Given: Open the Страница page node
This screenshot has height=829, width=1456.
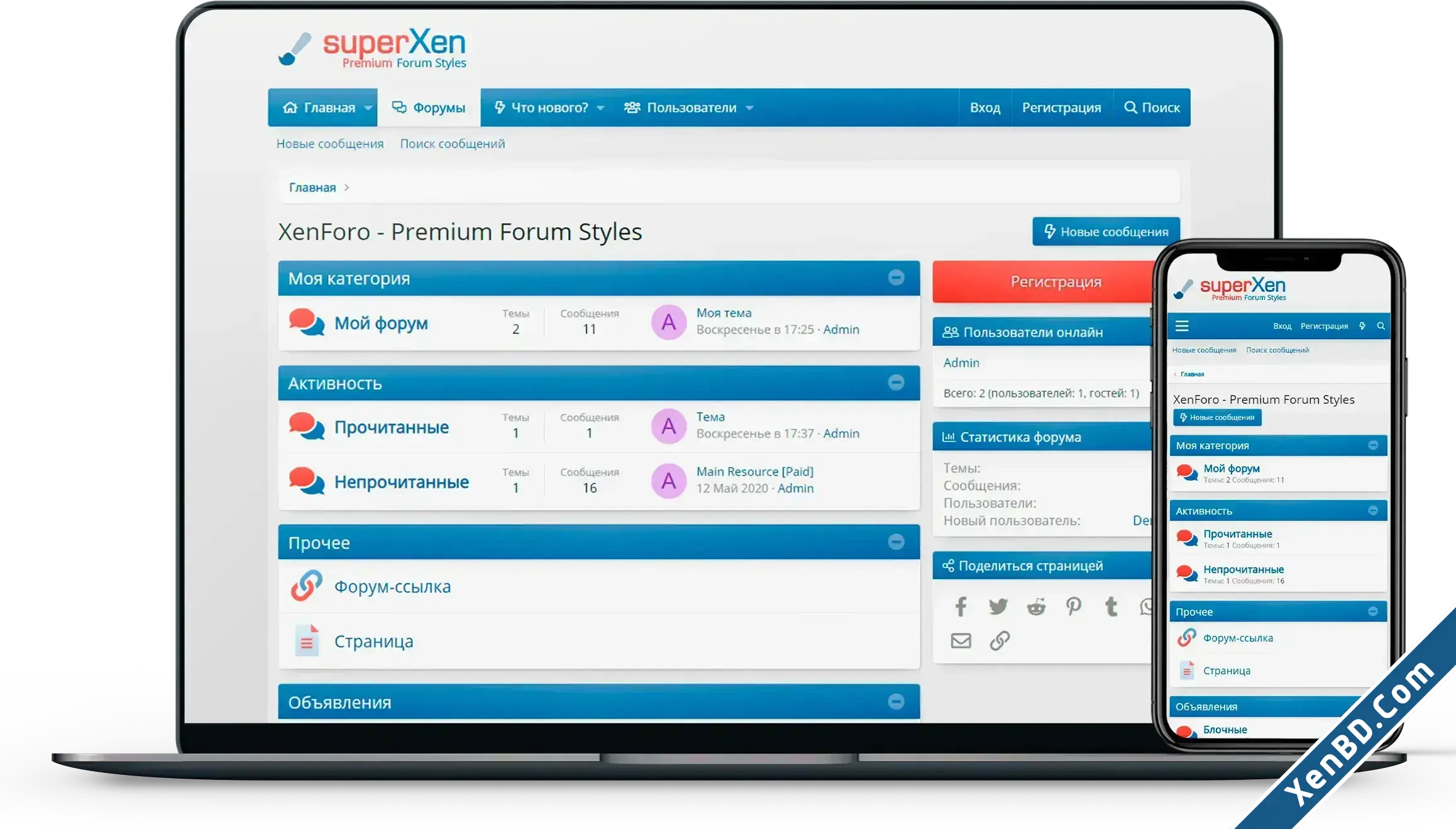Looking at the screenshot, I should click(373, 642).
